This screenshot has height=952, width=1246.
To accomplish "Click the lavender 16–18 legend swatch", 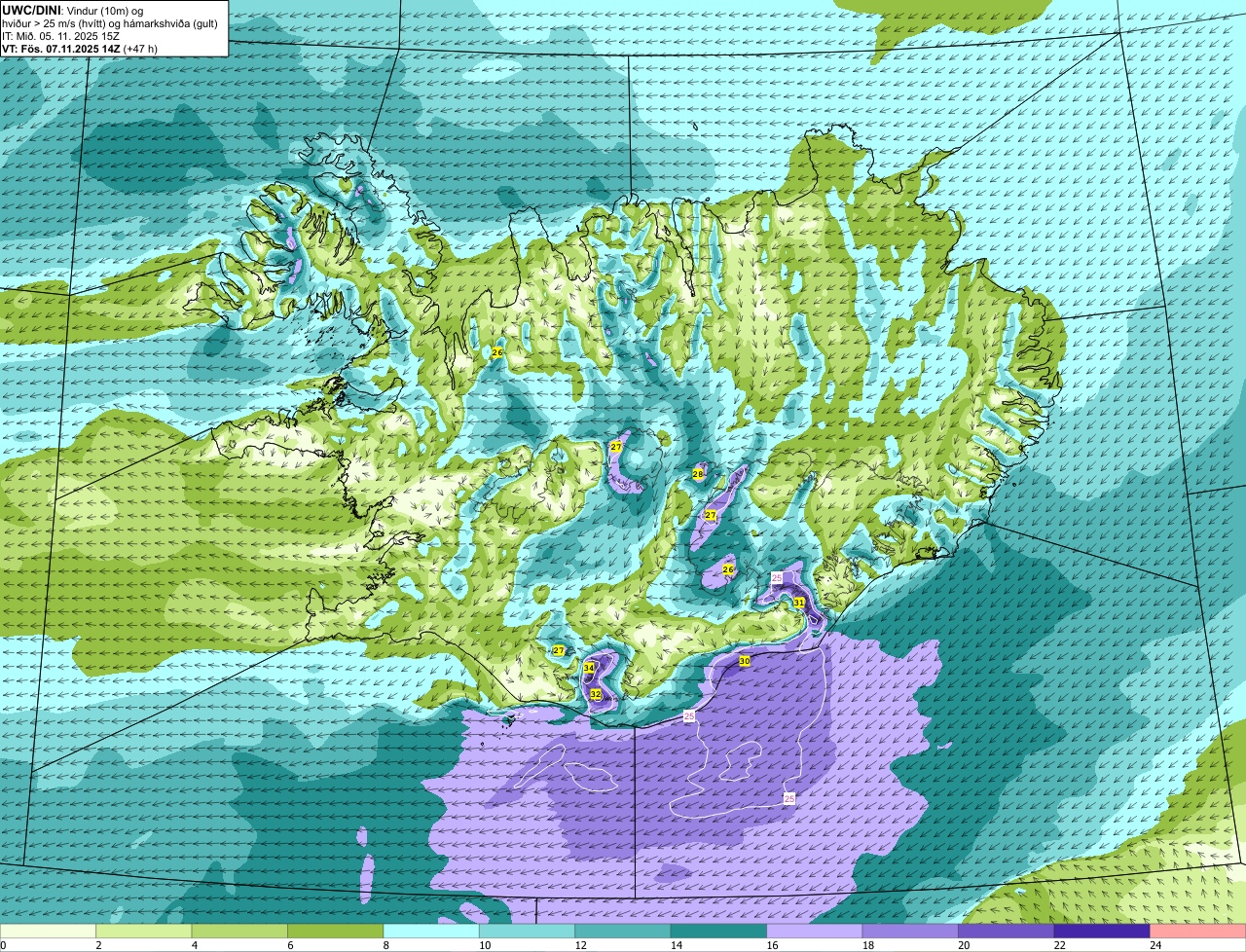I will pyautogui.click(x=816, y=931).
